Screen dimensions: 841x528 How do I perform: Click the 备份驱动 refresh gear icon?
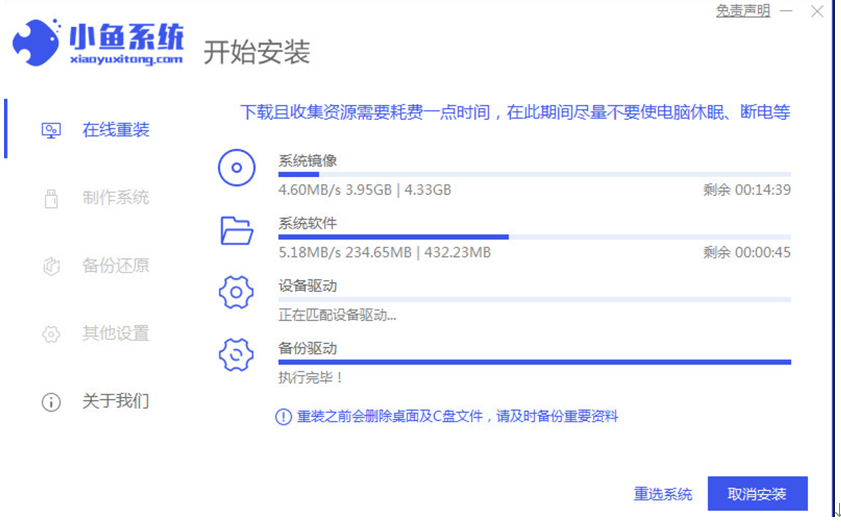pyautogui.click(x=236, y=355)
